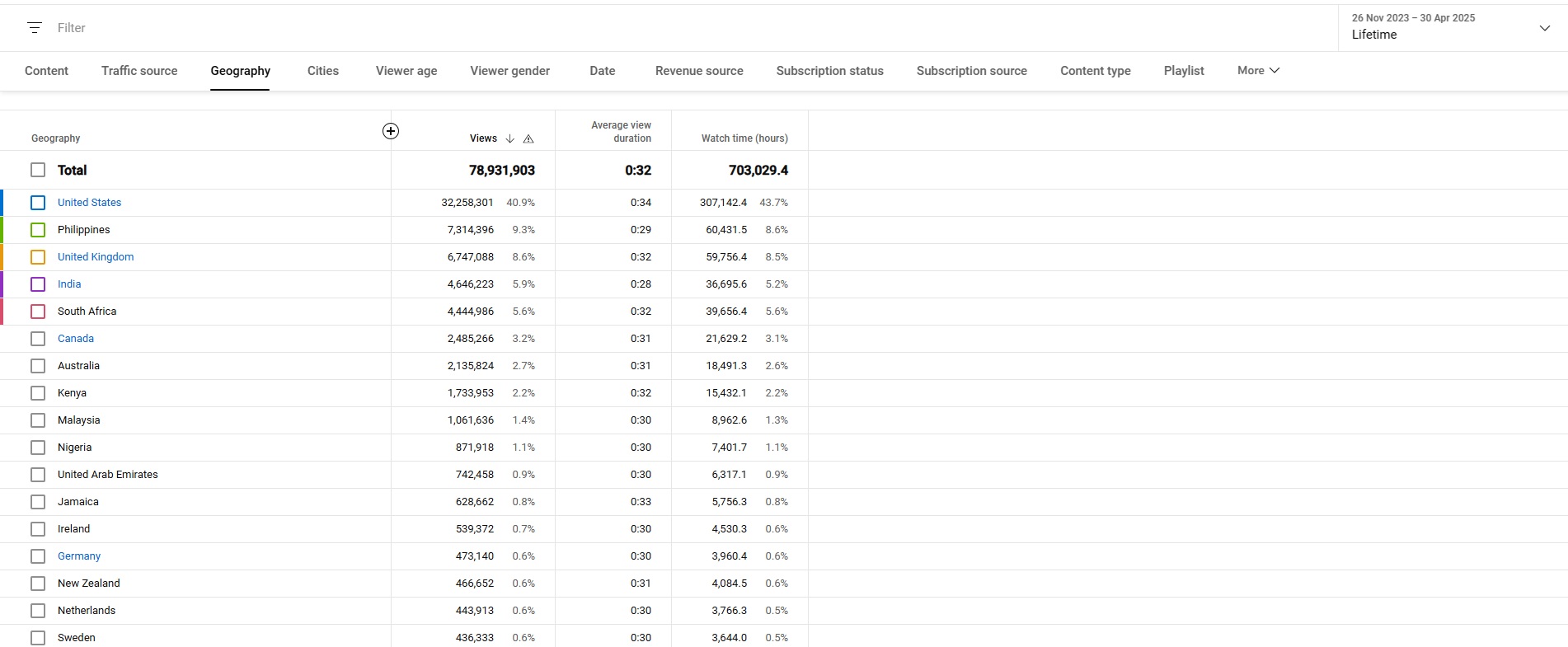Sort by Average view duration header
This screenshot has height=647, width=1568.
click(x=621, y=132)
